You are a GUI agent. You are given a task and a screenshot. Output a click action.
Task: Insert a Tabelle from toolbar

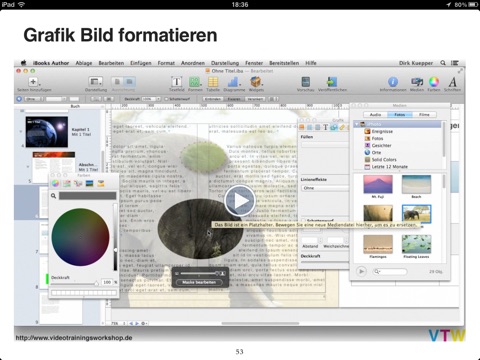tap(213, 82)
